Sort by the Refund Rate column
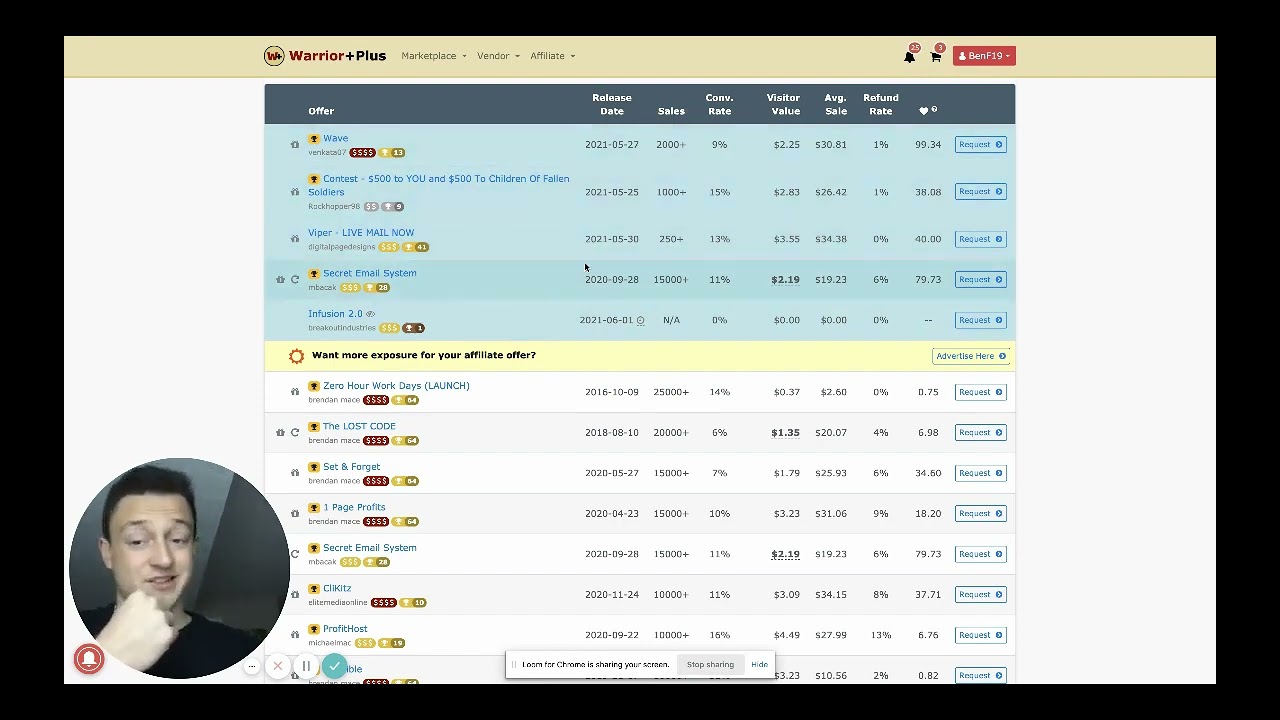1280x720 pixels. click(881, 104)
